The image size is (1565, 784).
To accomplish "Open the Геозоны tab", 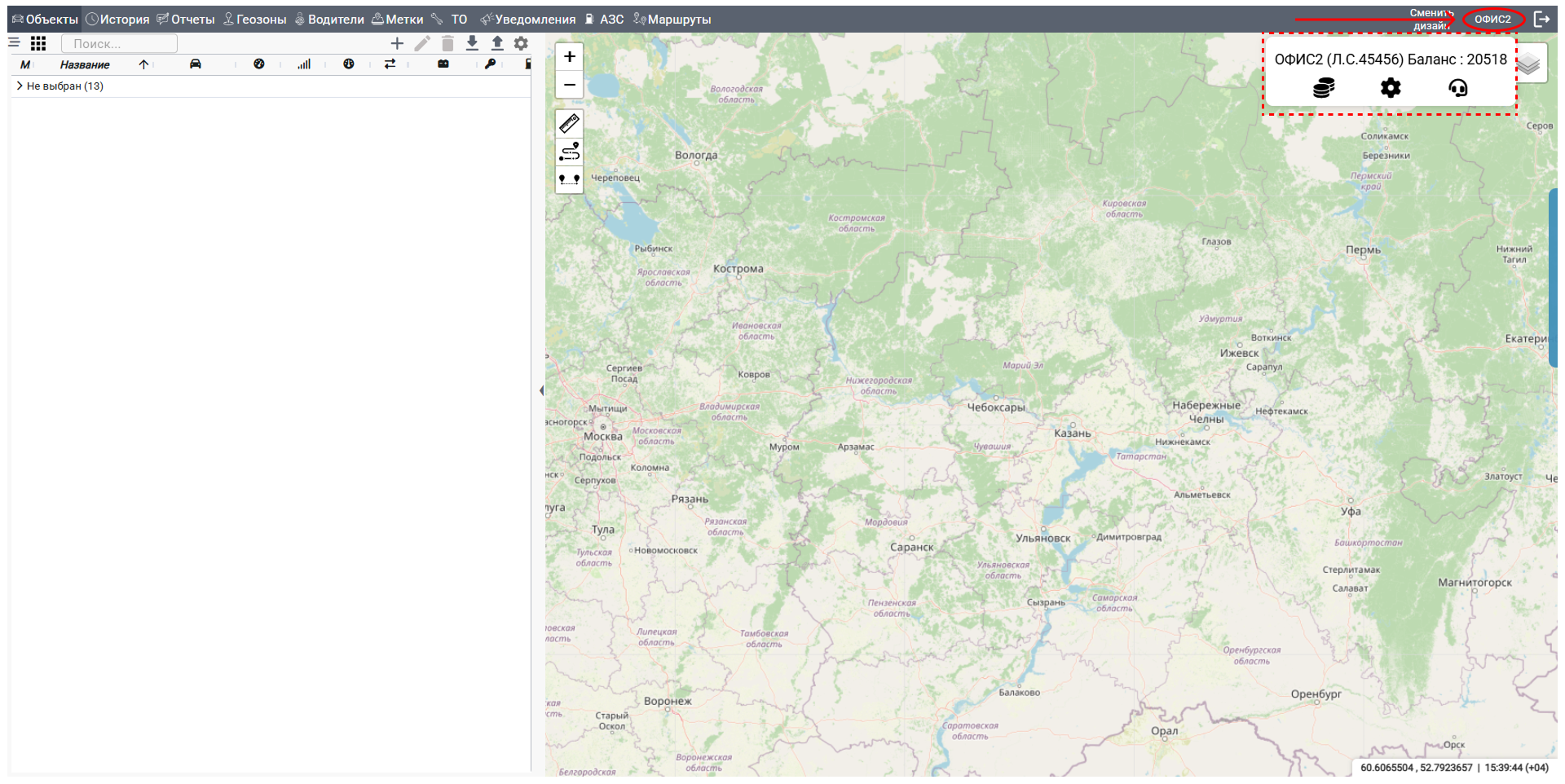I will pos(255,20).
